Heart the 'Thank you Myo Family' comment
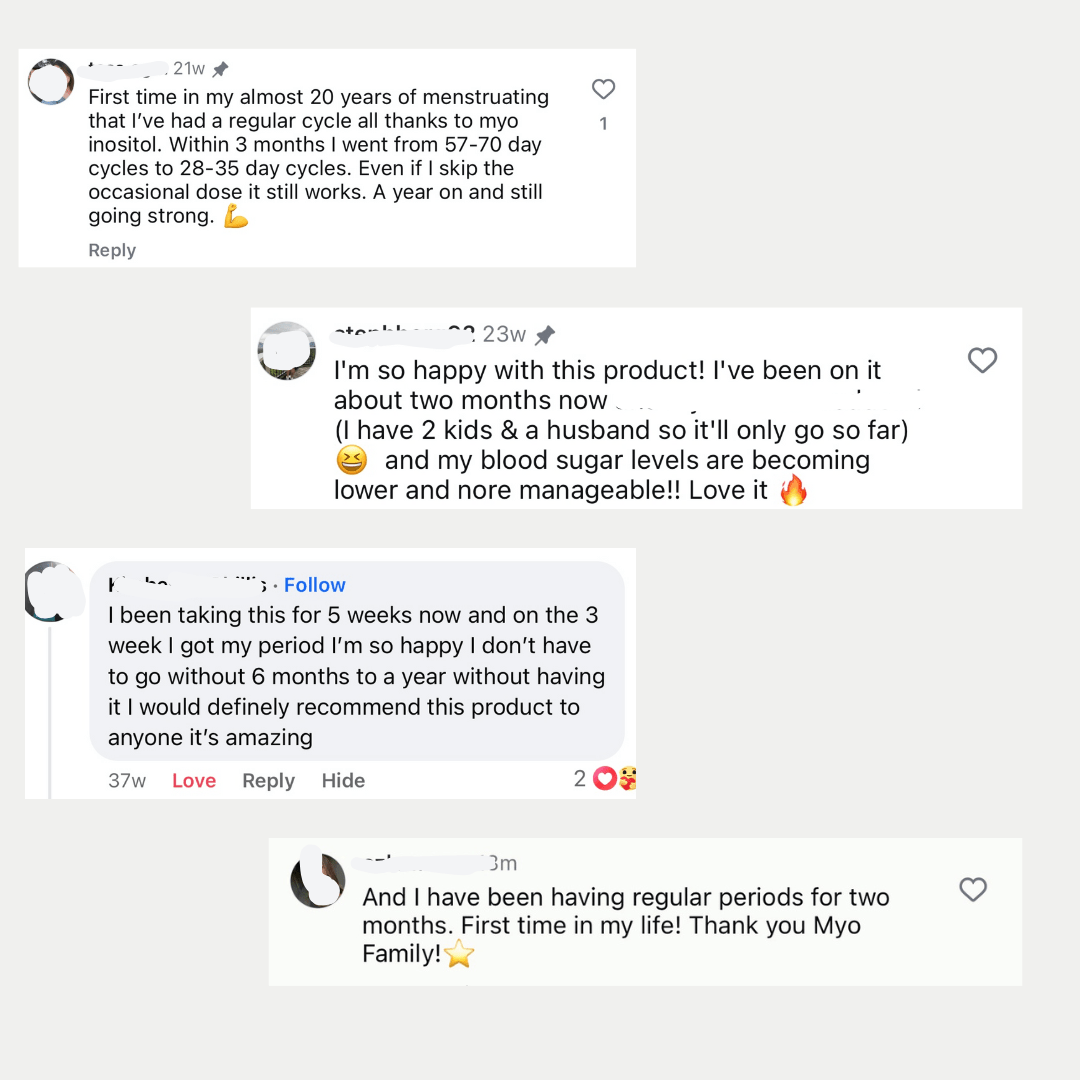 972,889
